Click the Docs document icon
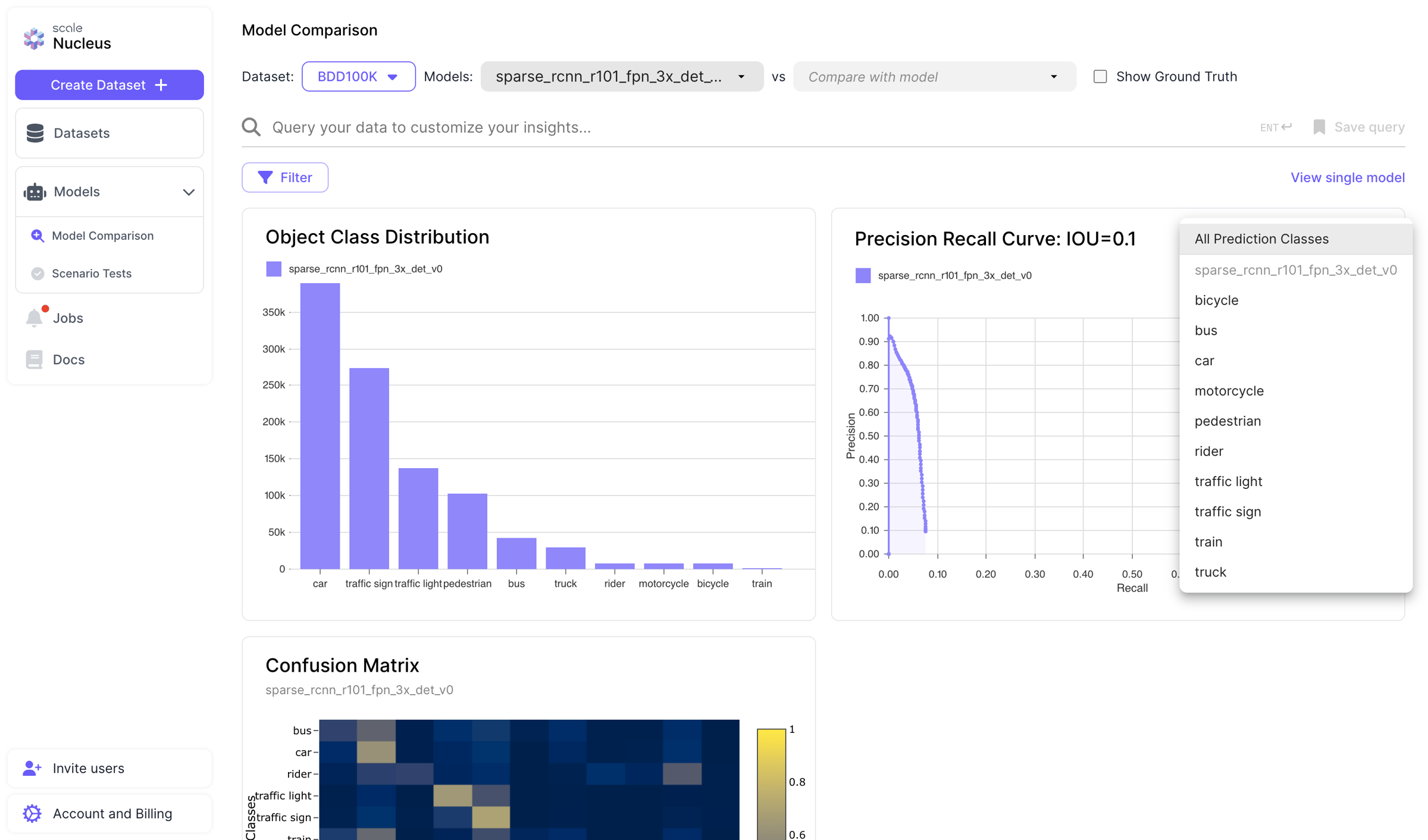The image size is (1428, 840). (x=34, y=359)
